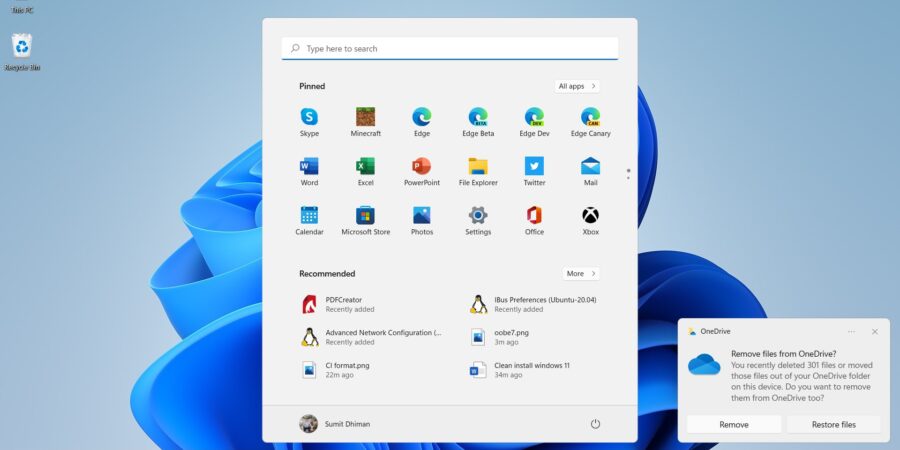Show All apps list
900x450 pixels.
[x=577, y=86]
